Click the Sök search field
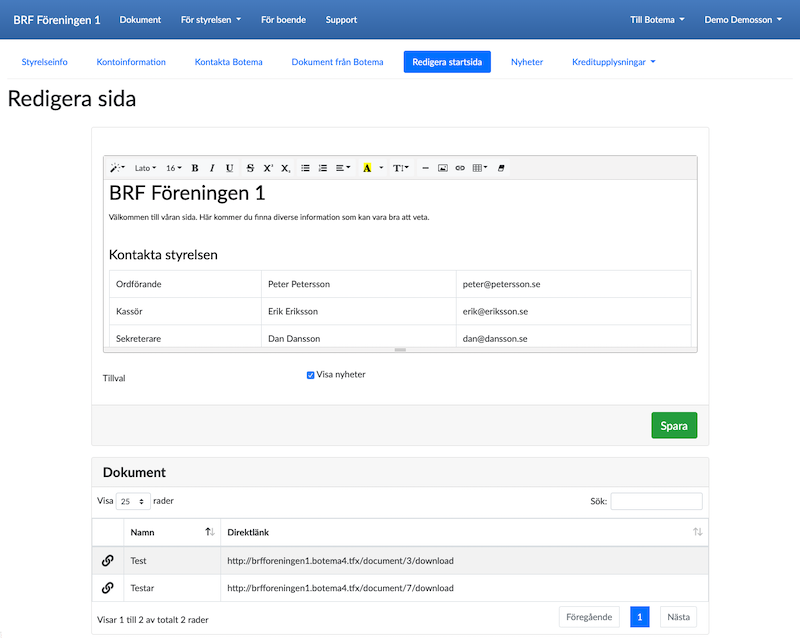Screen dimensions: 800x638 click(656, 501)
